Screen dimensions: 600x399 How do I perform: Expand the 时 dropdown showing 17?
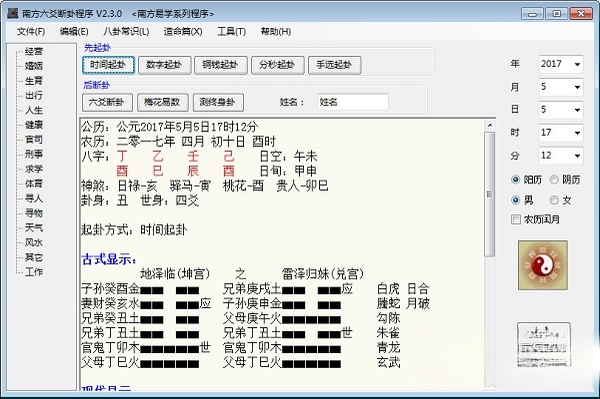point(561,133)
